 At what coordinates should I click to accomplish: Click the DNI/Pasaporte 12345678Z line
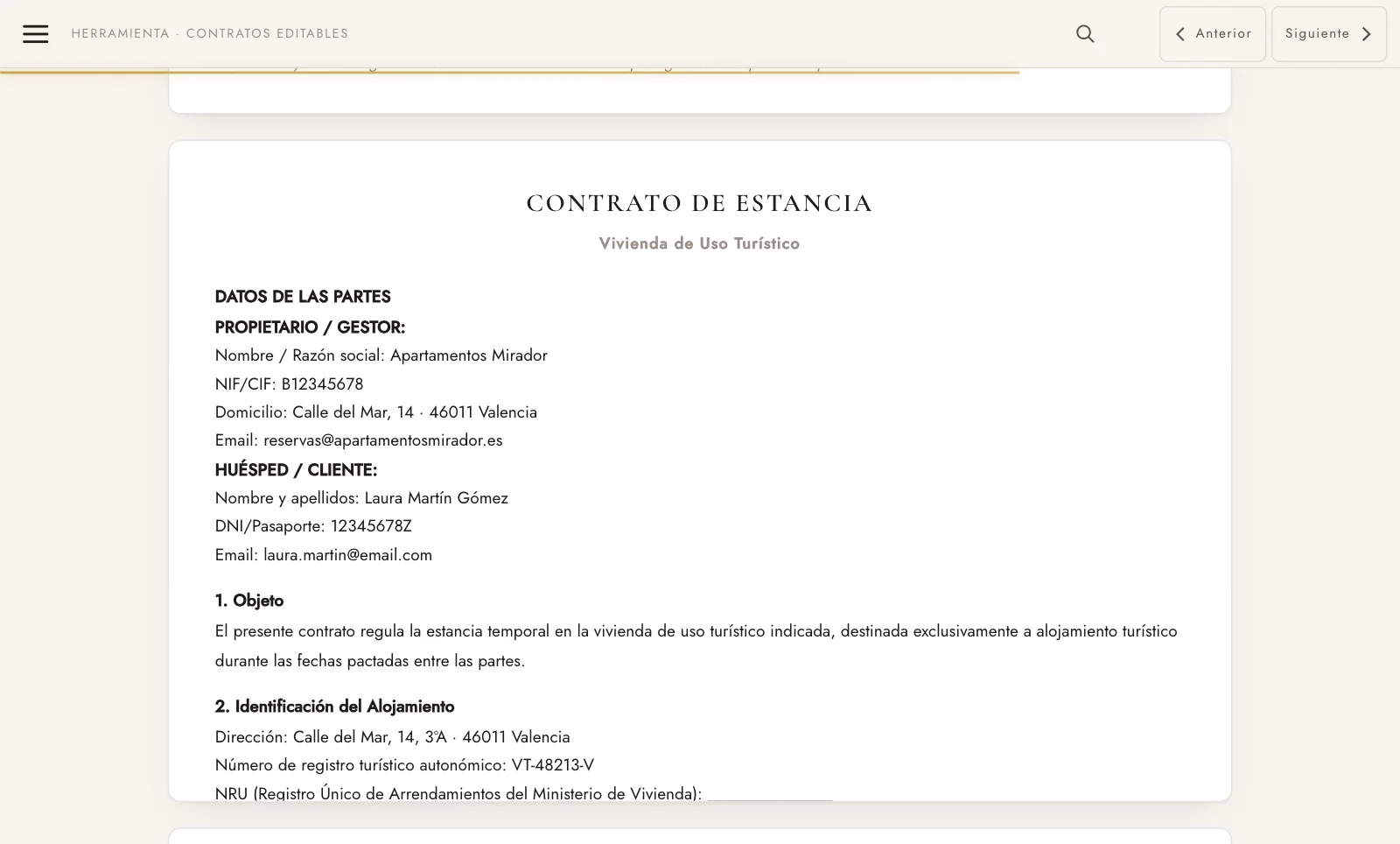click(313, 526)
